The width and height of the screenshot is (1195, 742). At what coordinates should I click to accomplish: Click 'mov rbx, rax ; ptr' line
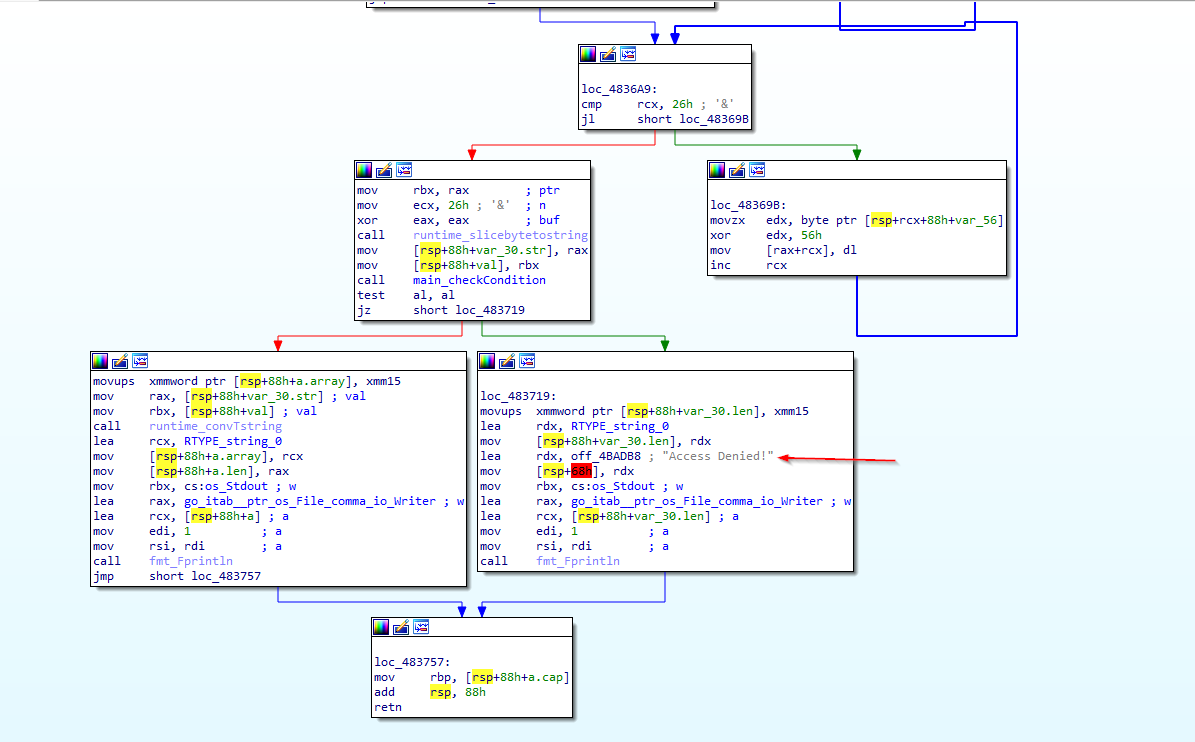pyautogui.click(x=458, y=190)
